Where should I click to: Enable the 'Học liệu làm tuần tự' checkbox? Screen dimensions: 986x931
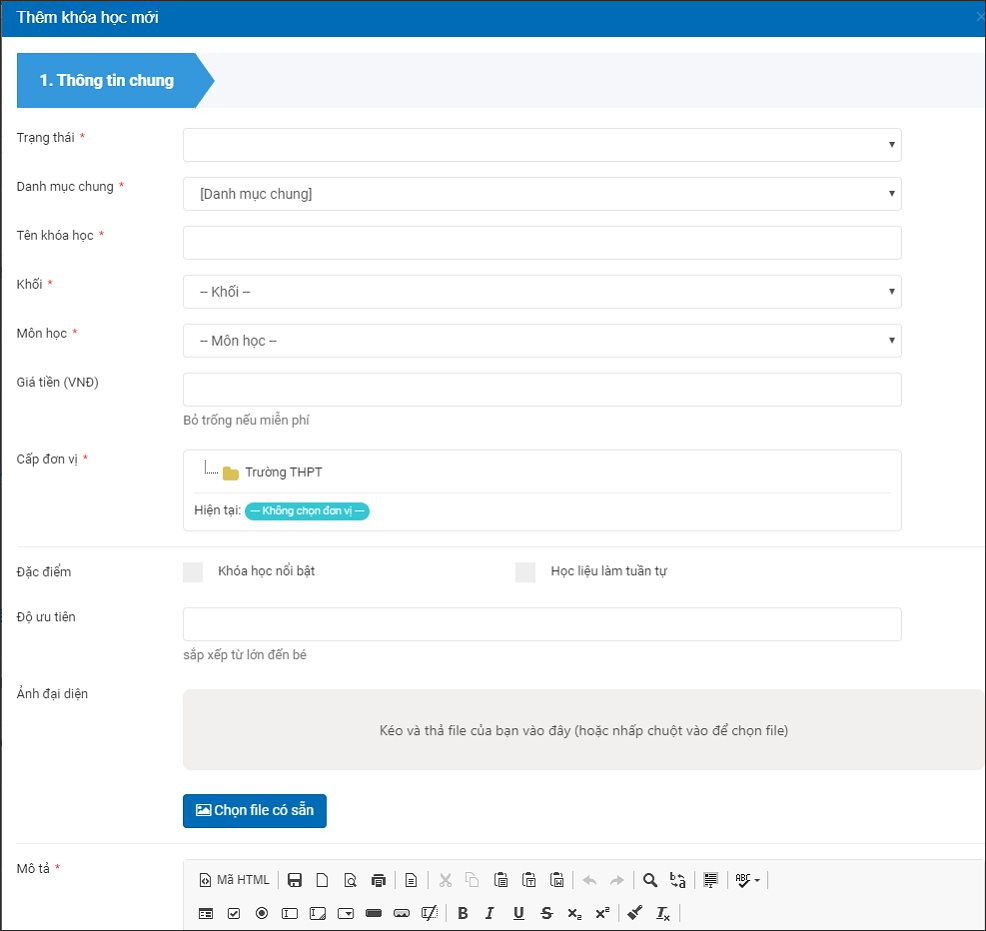tap(525, 572)
